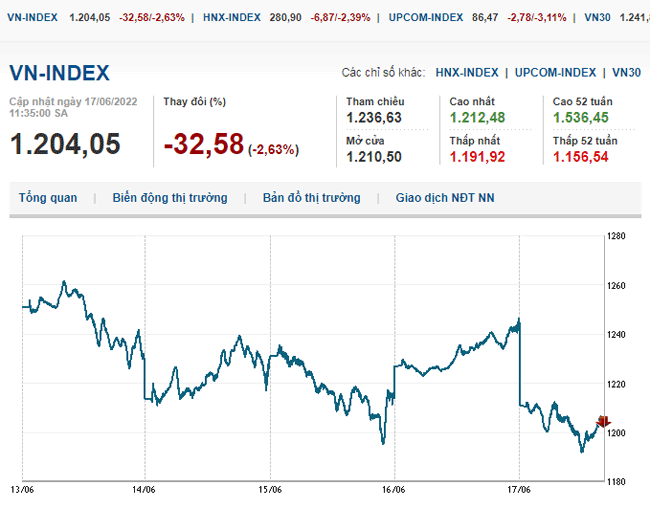Select the 14/06 date label on chart axis
This screenshot has height=508, width=650.
pos(145,490)
